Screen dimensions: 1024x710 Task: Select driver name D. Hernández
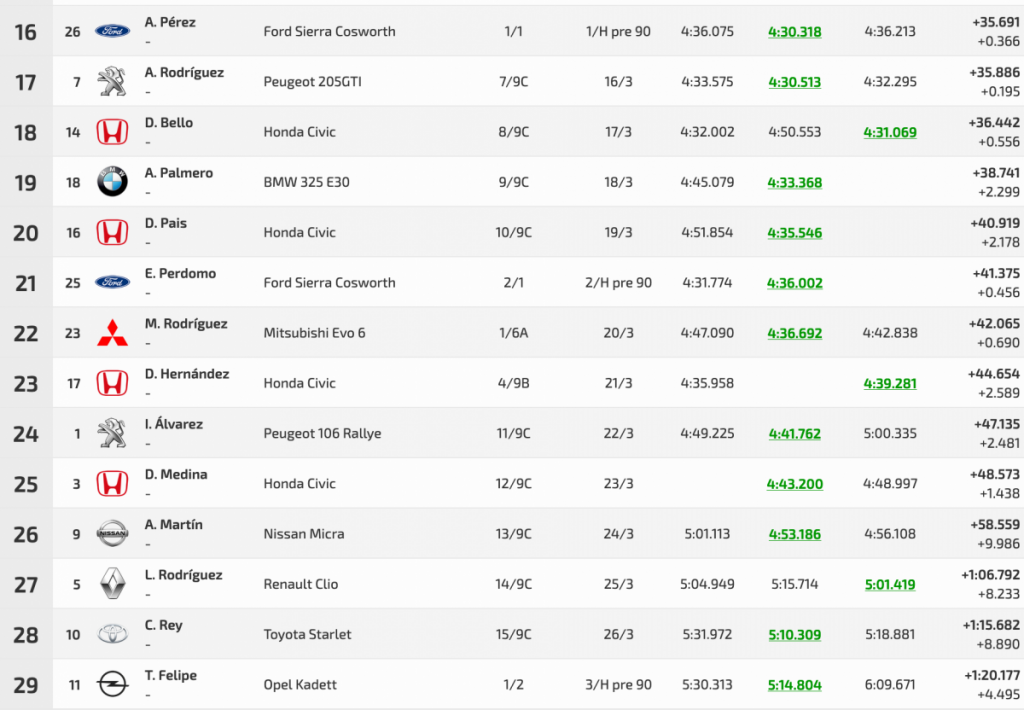187,374
